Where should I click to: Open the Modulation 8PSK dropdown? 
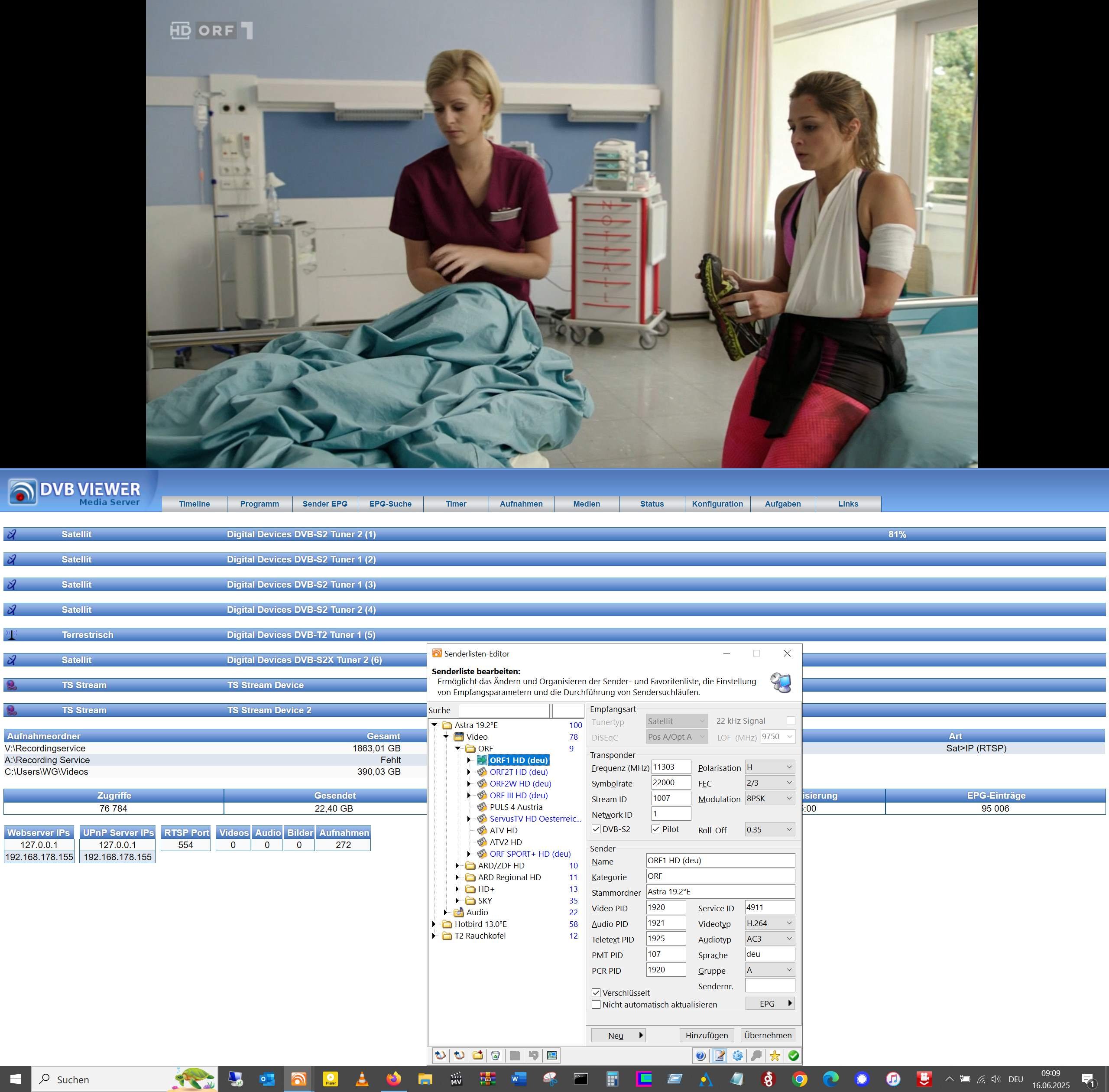pos(769,798)
